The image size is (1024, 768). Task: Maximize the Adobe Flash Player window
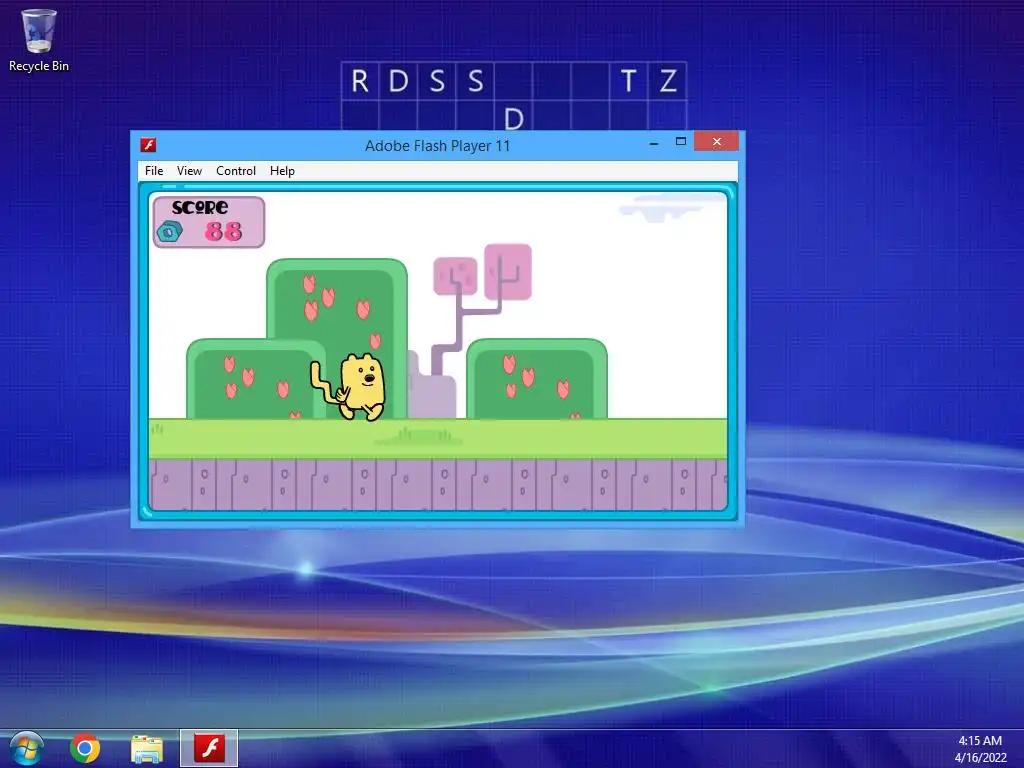pos(680,142)
